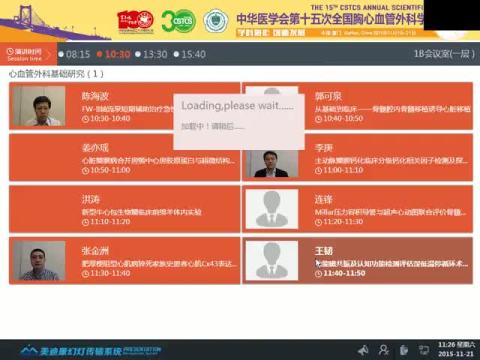This screenshot has height=360, width=480.
Task: Open the talk title in the 10:40-10:50 card
Action: coord(393,109)
